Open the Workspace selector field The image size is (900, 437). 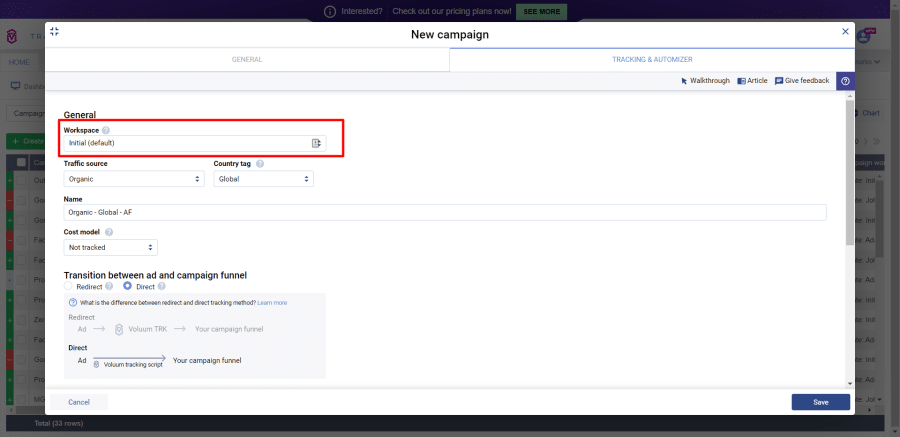point(195,143)
